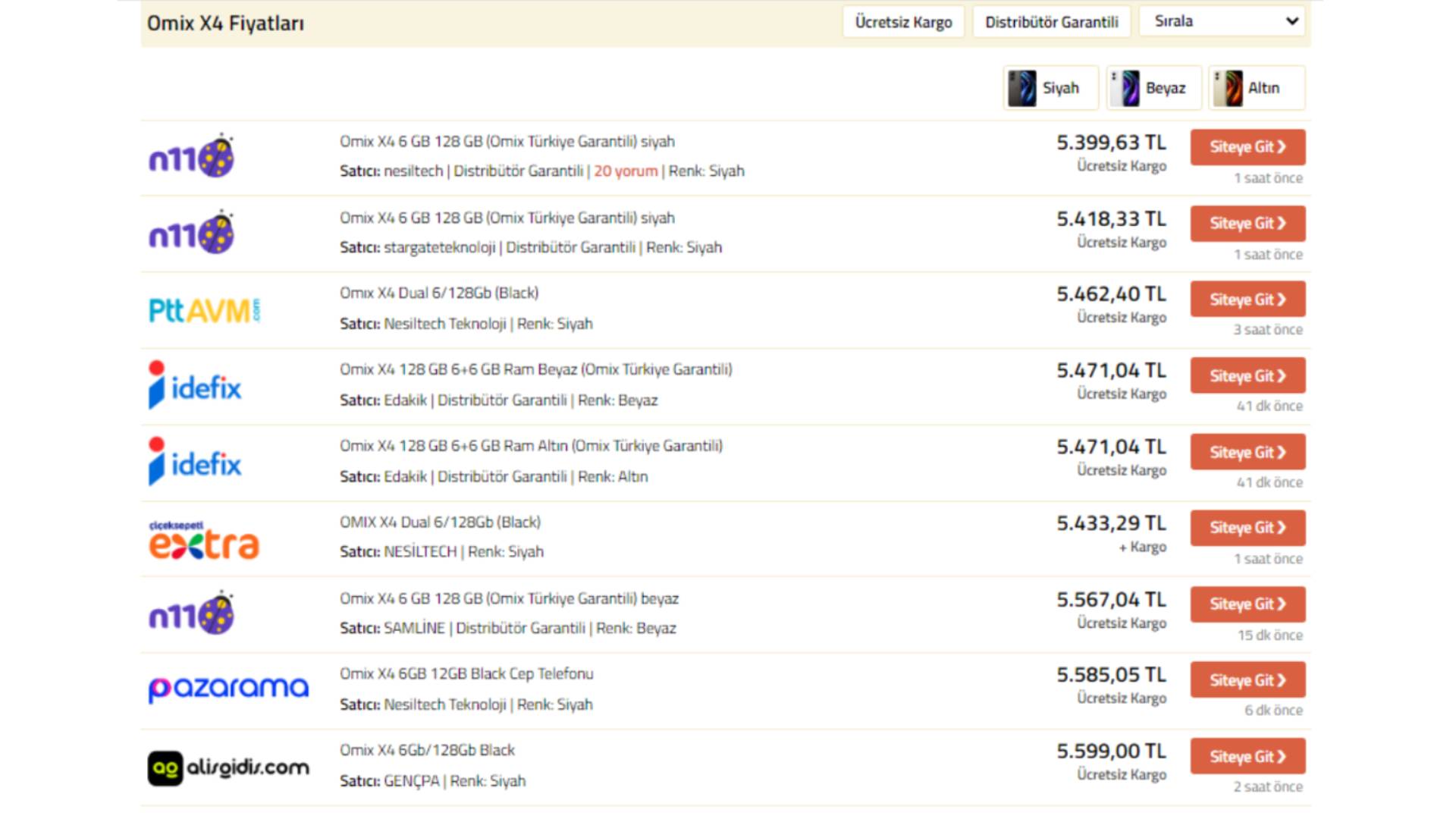Click the alisgidis.com store logo

pos(228,767)
